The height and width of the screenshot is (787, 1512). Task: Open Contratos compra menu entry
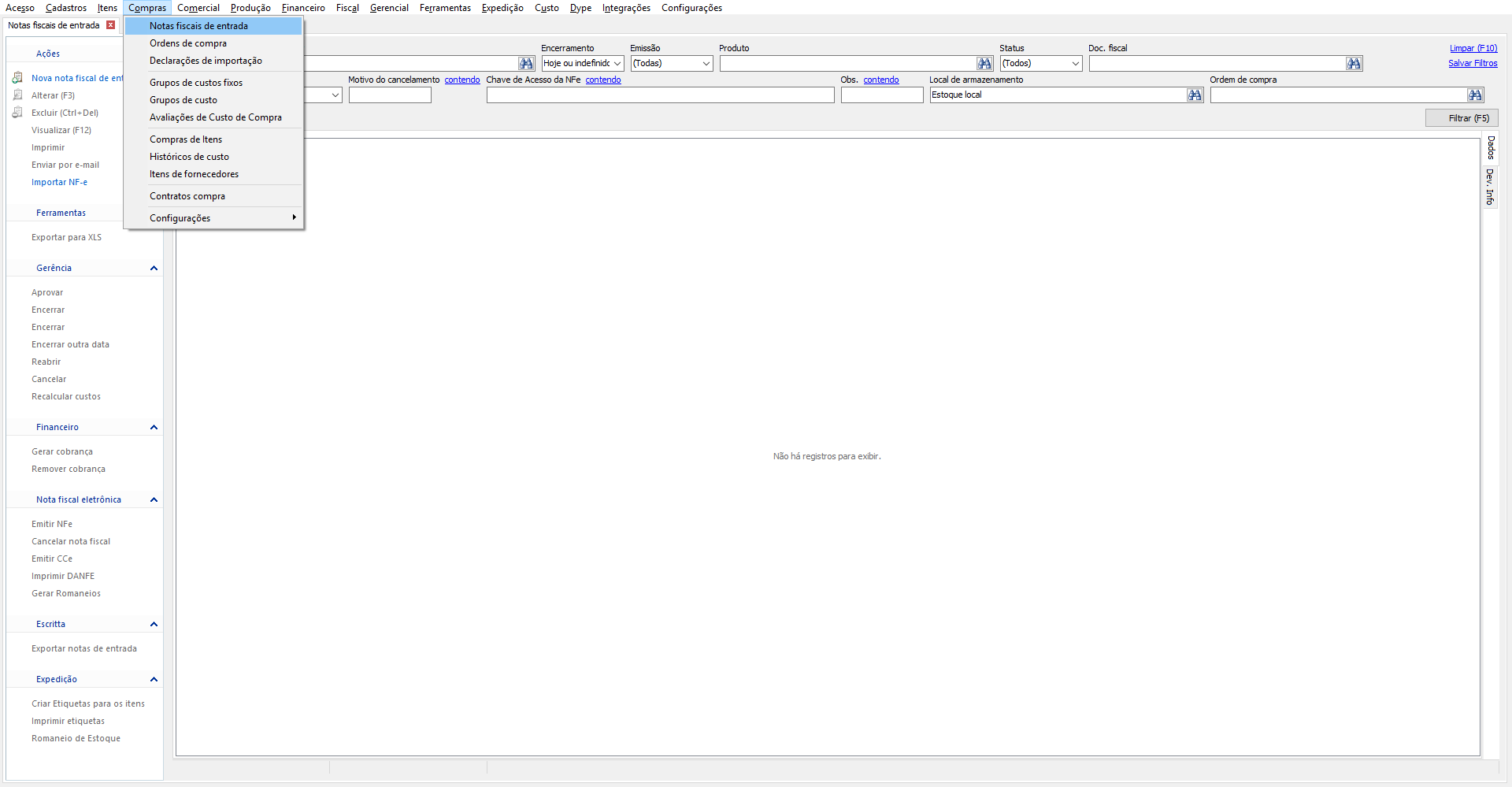(213, 196)
